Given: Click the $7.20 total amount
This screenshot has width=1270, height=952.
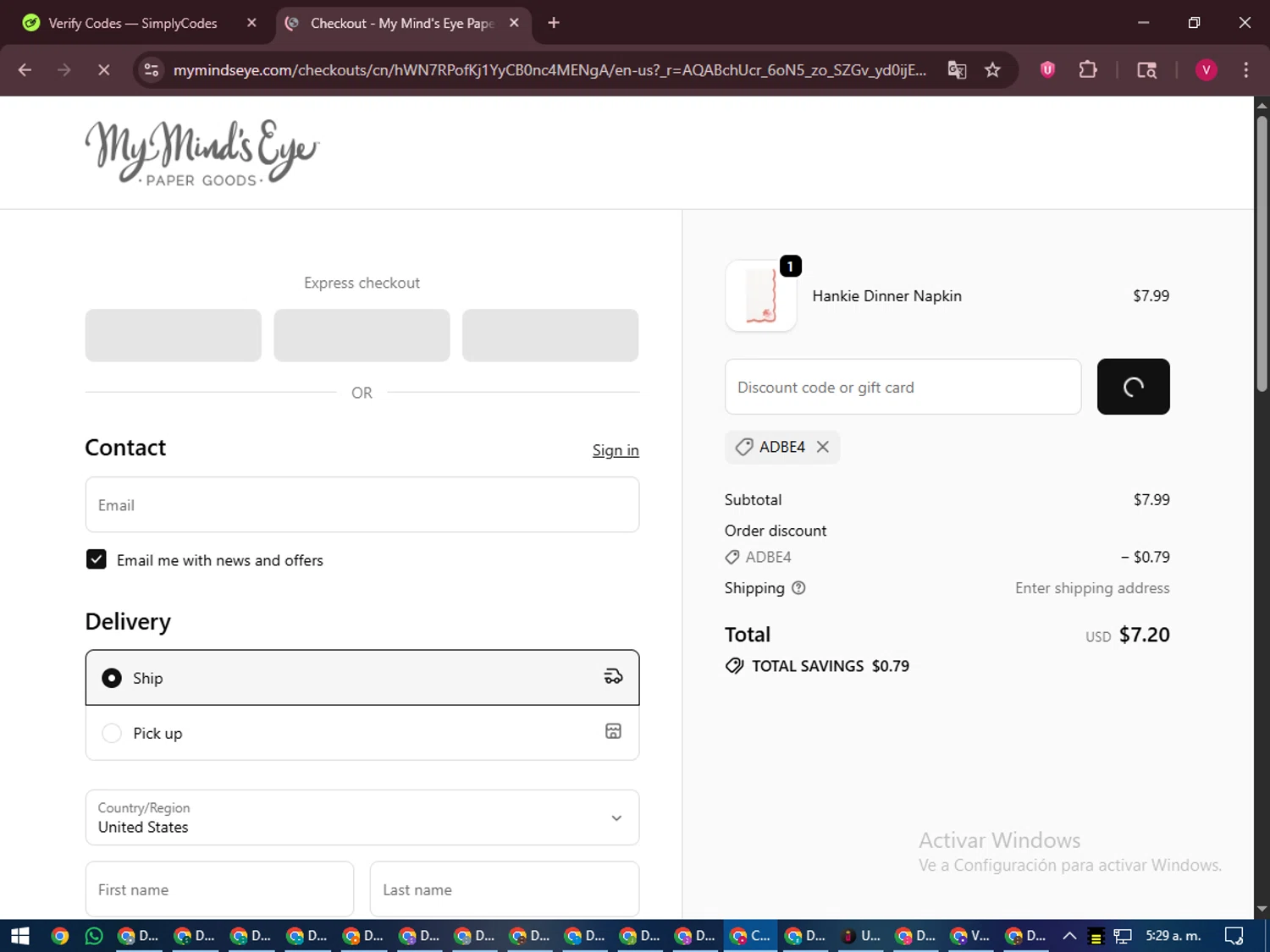Looking at the screenshot, I should click(x=1144, y=635).
